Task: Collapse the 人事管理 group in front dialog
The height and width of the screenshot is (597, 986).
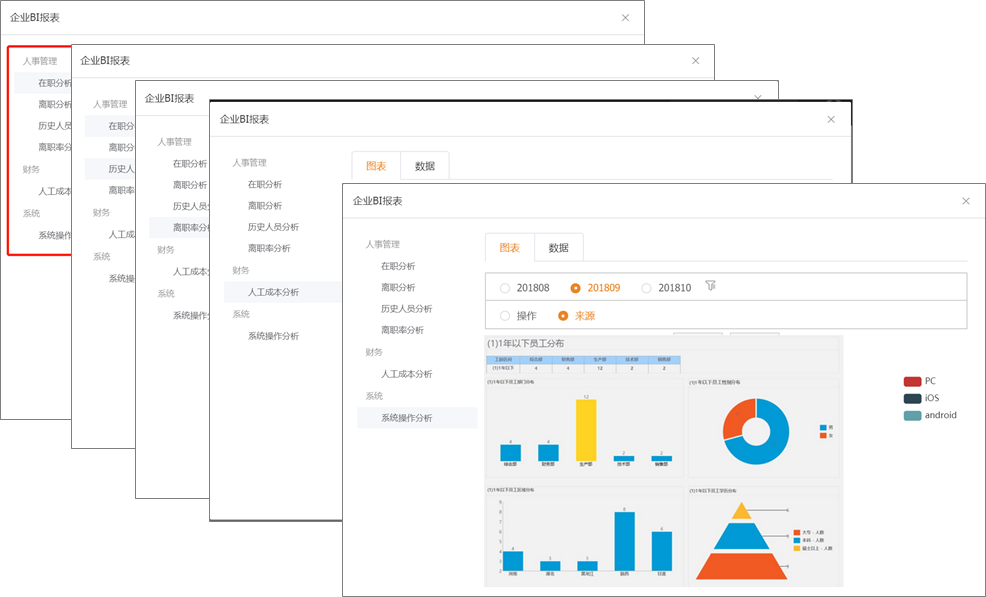Action: (x=382, y=244)
